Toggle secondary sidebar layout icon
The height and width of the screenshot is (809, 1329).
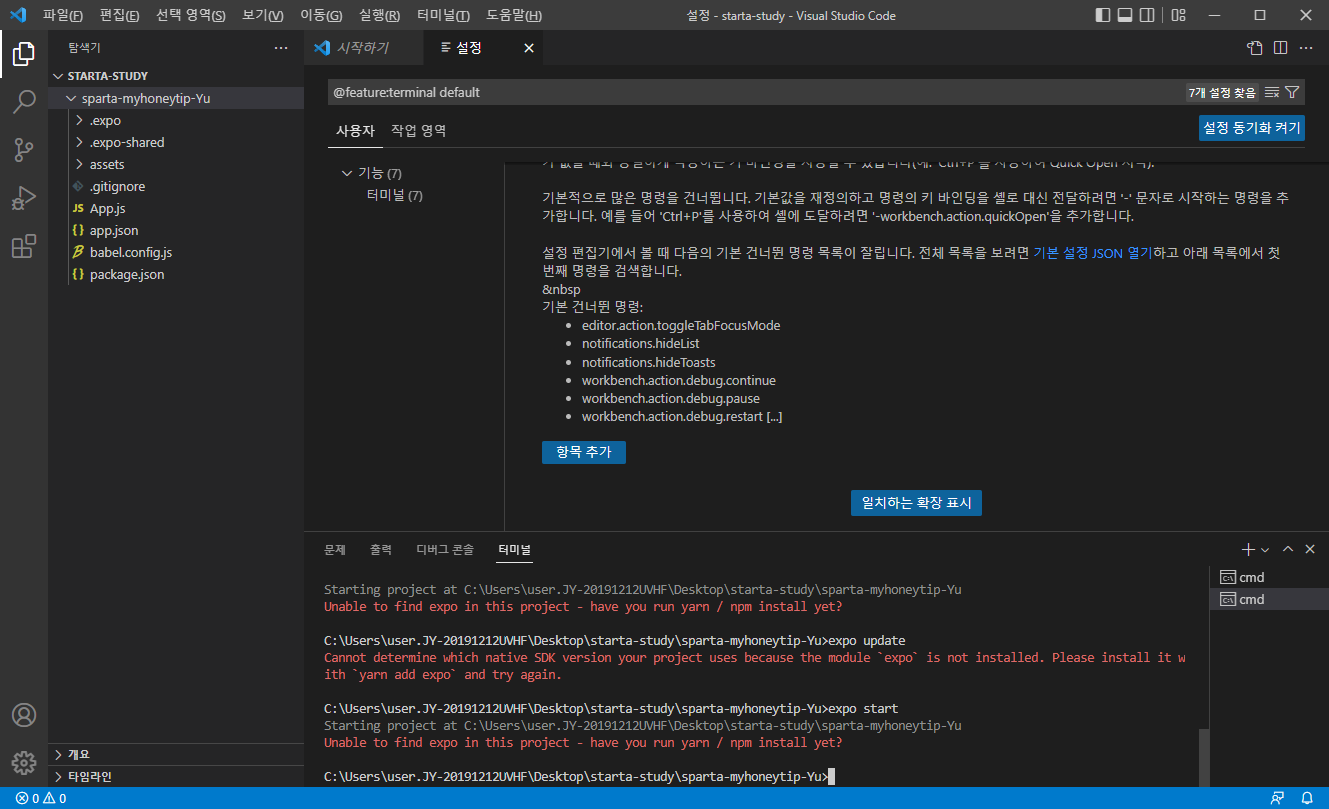pos(1148,15)
